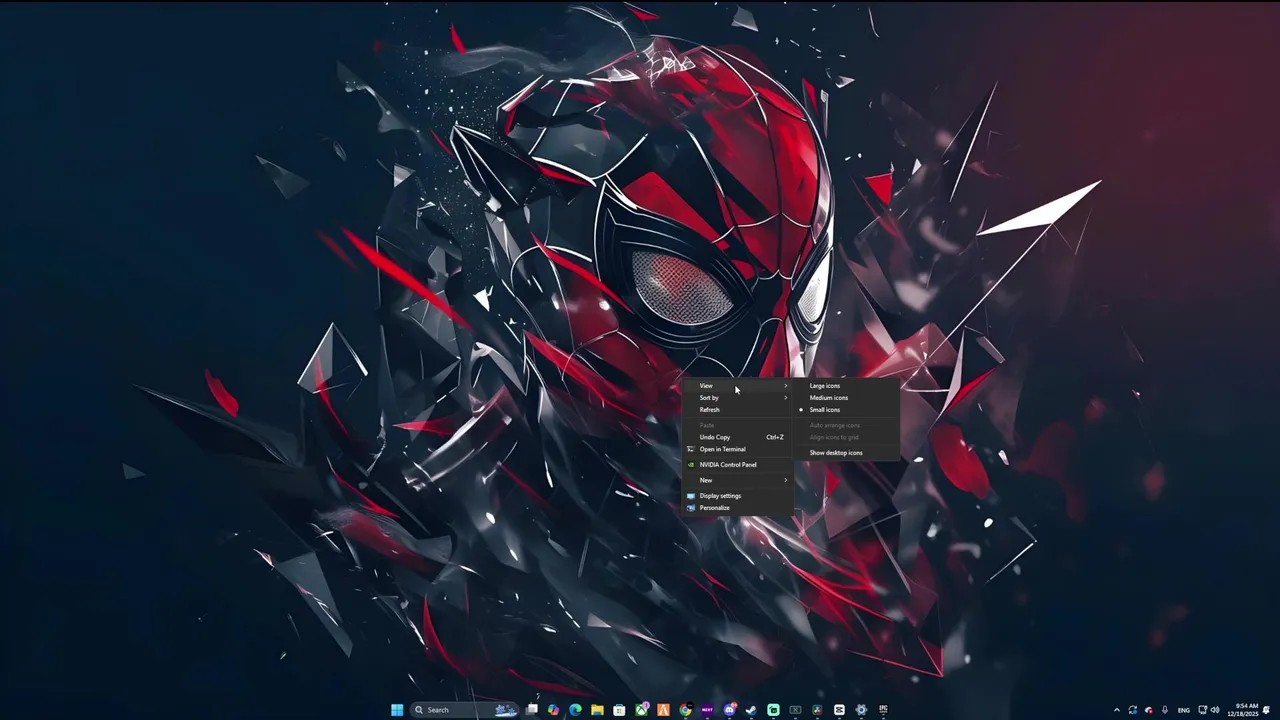Open the volume speaker tray icon

[1215, 710]
